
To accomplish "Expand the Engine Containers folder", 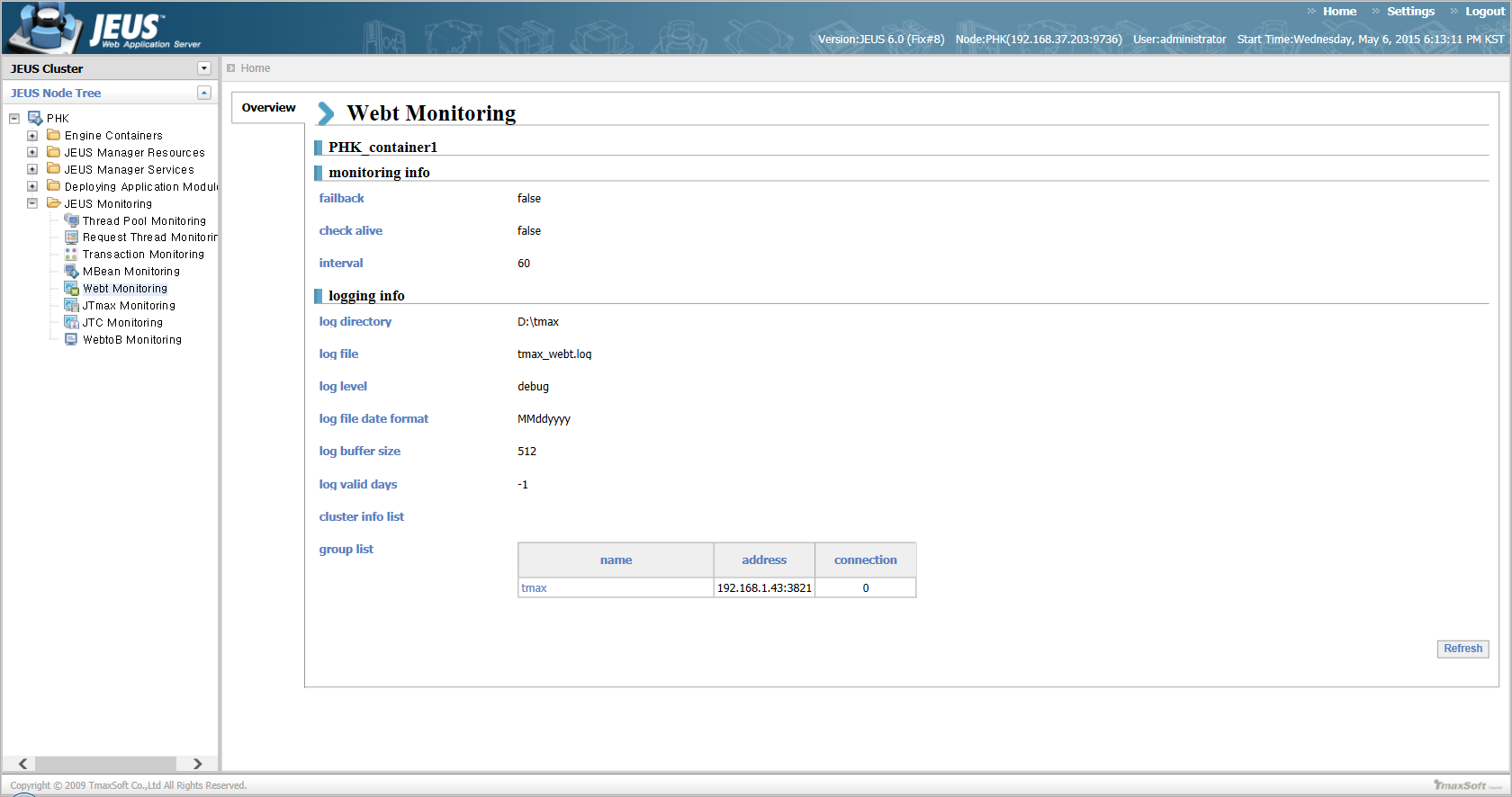I will coord(32,136).
